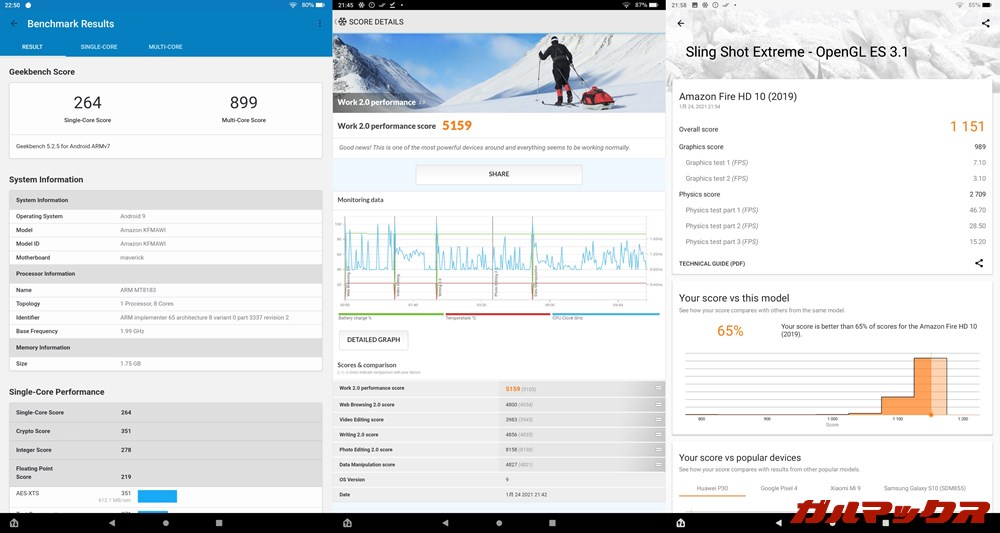Select the Google Pixel 4 comparison tab
Image resolution: width=1000 pixels, height=533 pixels.
pyautogui.click(x=779, y=488)
